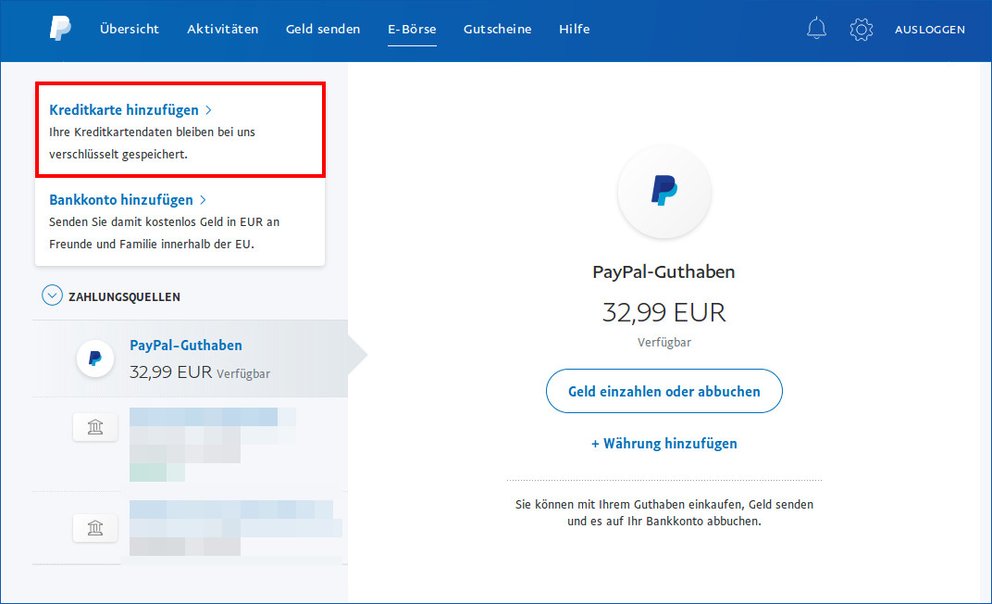Go to the Übersicht tab
992x604 pixels.
[x=130, y=29]
